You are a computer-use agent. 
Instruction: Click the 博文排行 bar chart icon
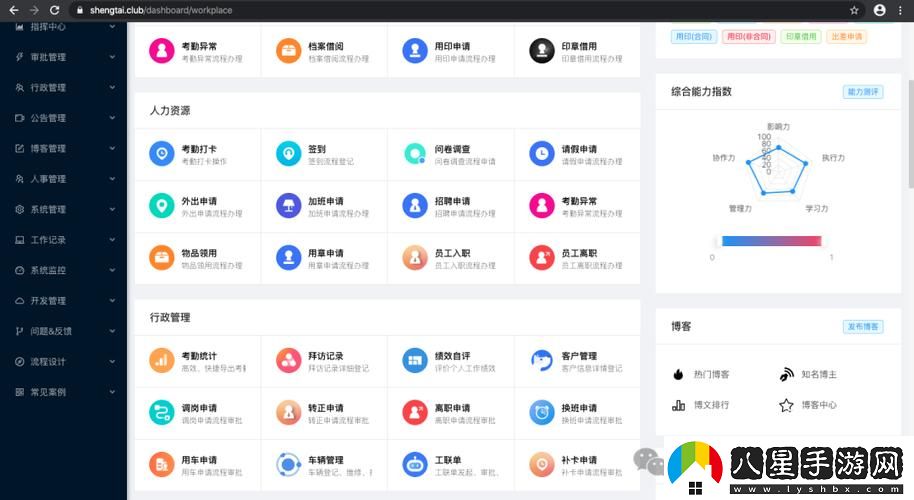pyautogui.click(x=679, y=405)
